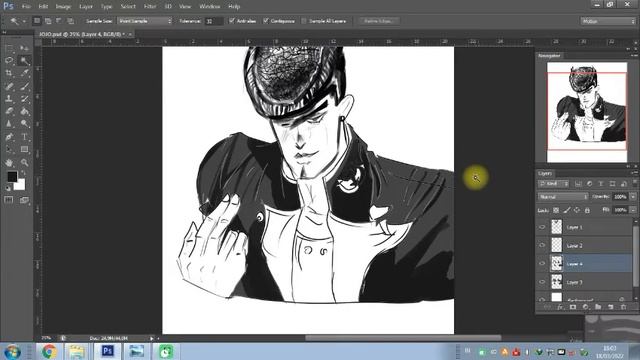Select the Healing Brush tool
The width and height of the screenshot is (640, 360).
pos(9,86)
